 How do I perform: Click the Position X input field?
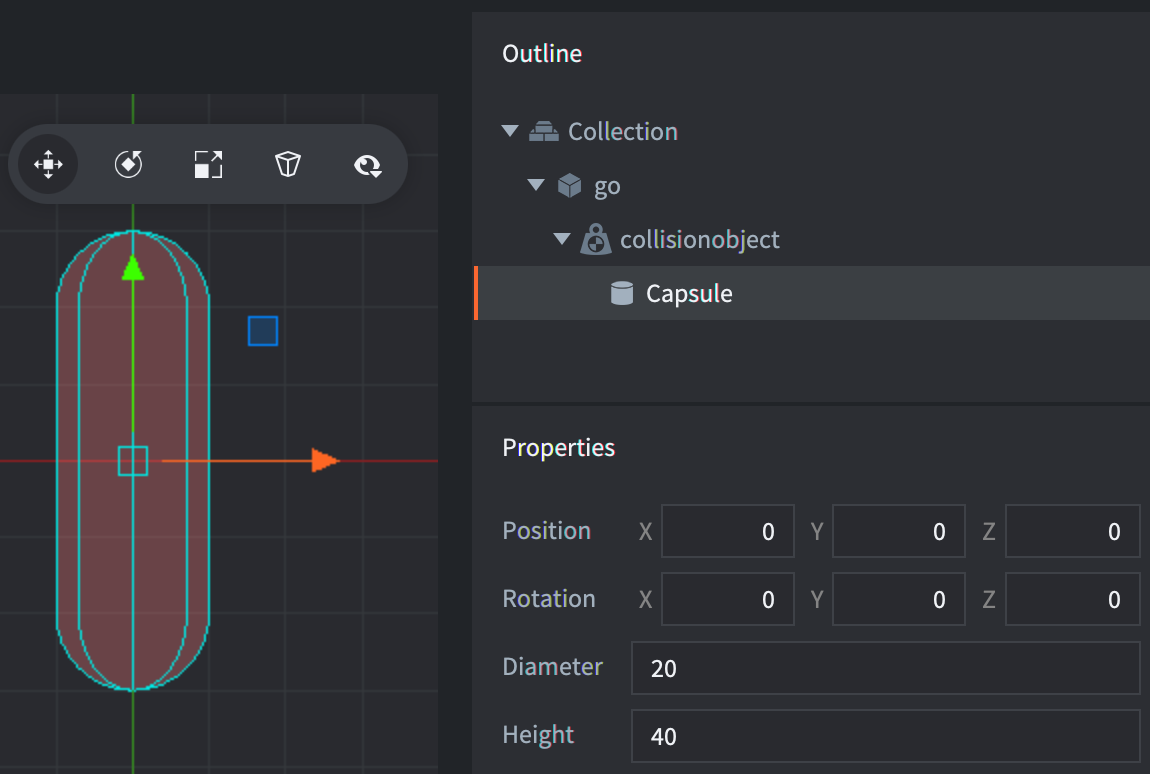(727, 531)
